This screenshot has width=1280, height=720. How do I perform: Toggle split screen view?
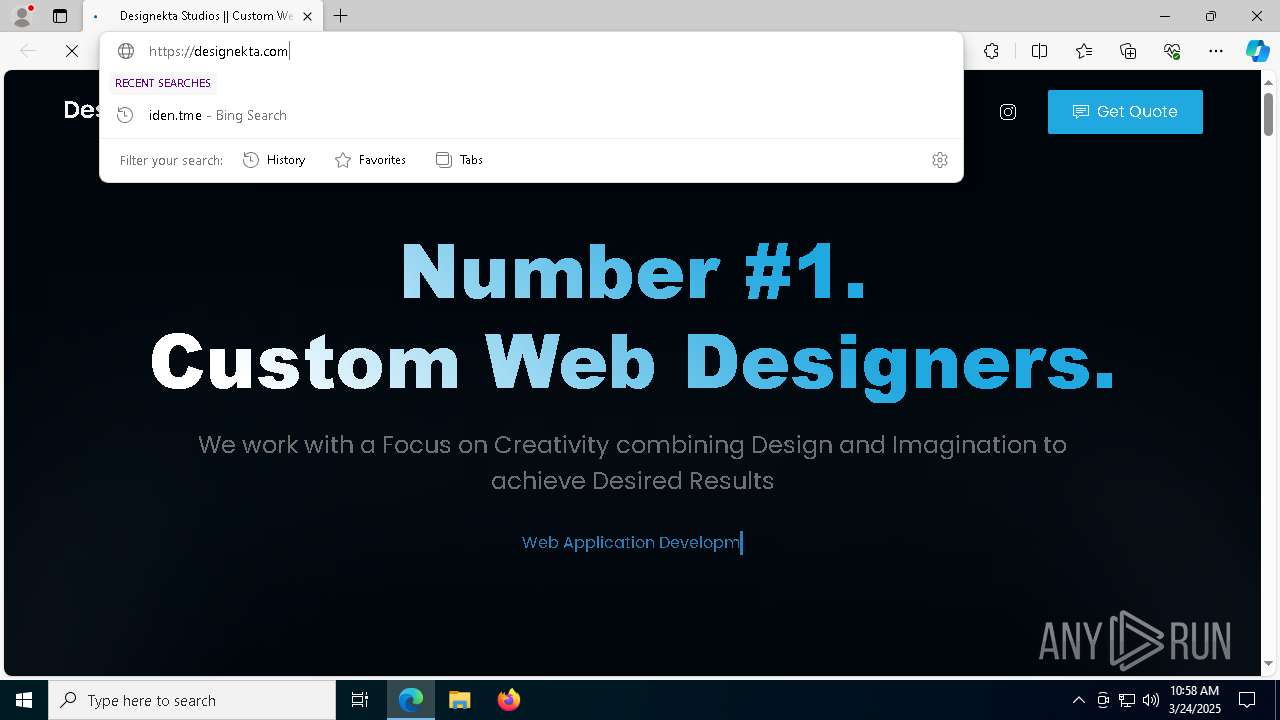coord(1039,51)
